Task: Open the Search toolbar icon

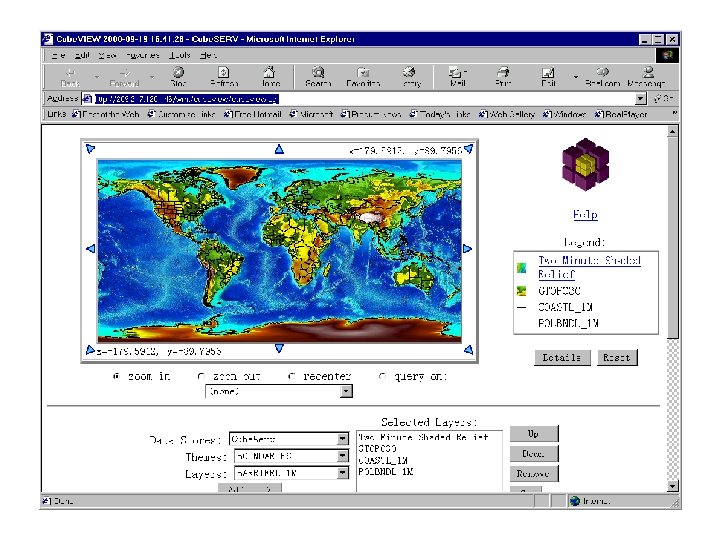Action: (x=318, y=77)
